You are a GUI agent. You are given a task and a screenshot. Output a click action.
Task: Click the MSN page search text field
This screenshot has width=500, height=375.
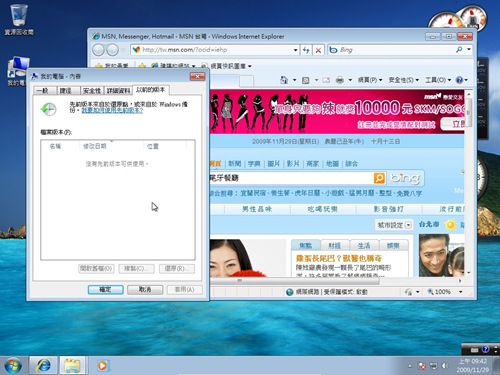pos(291,178)
